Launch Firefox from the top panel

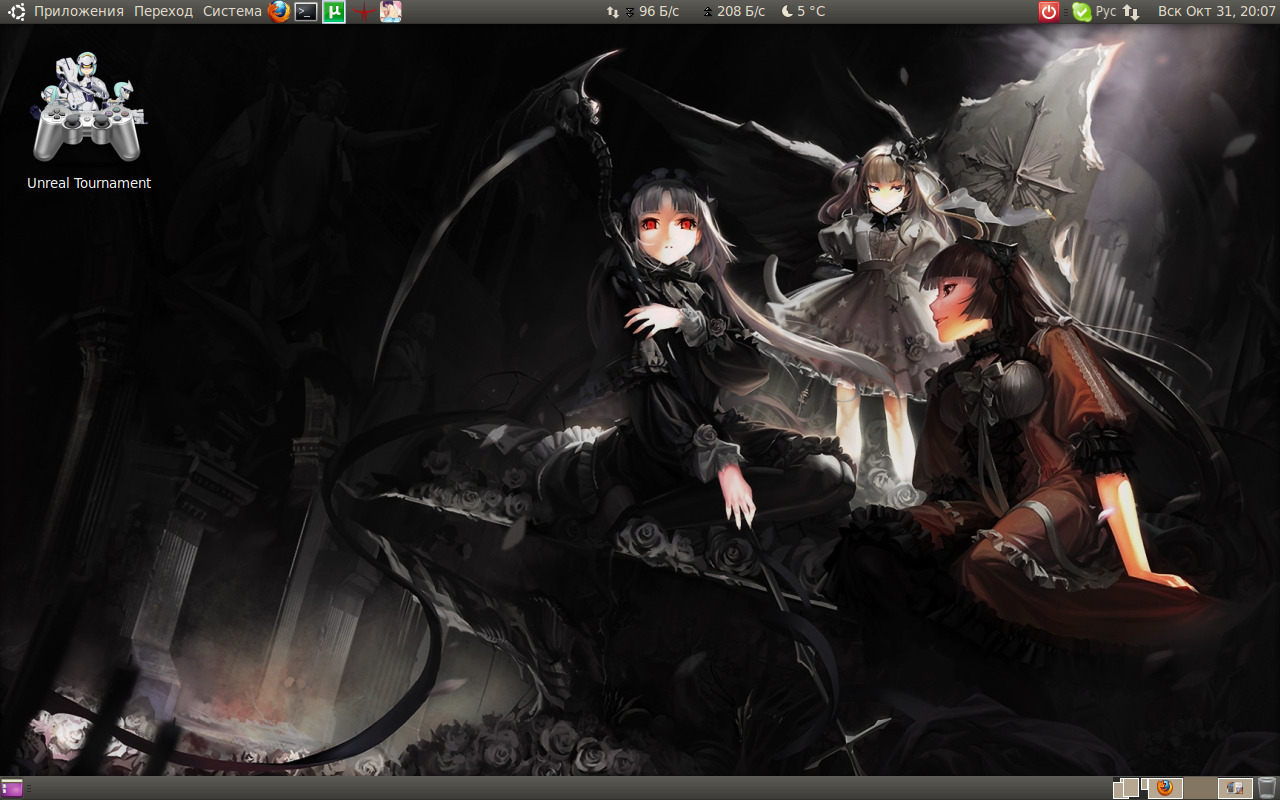click(x=279, y=12)
